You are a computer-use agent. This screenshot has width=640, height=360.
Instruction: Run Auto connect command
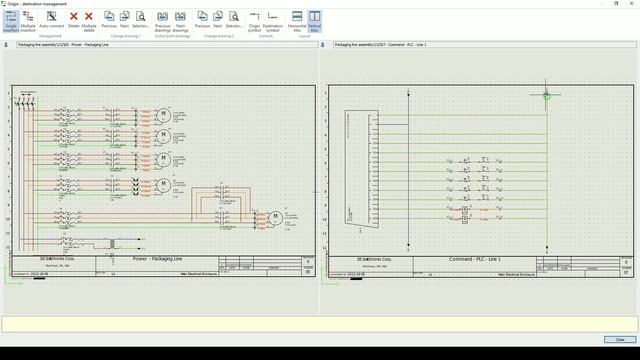click(51, 20)
